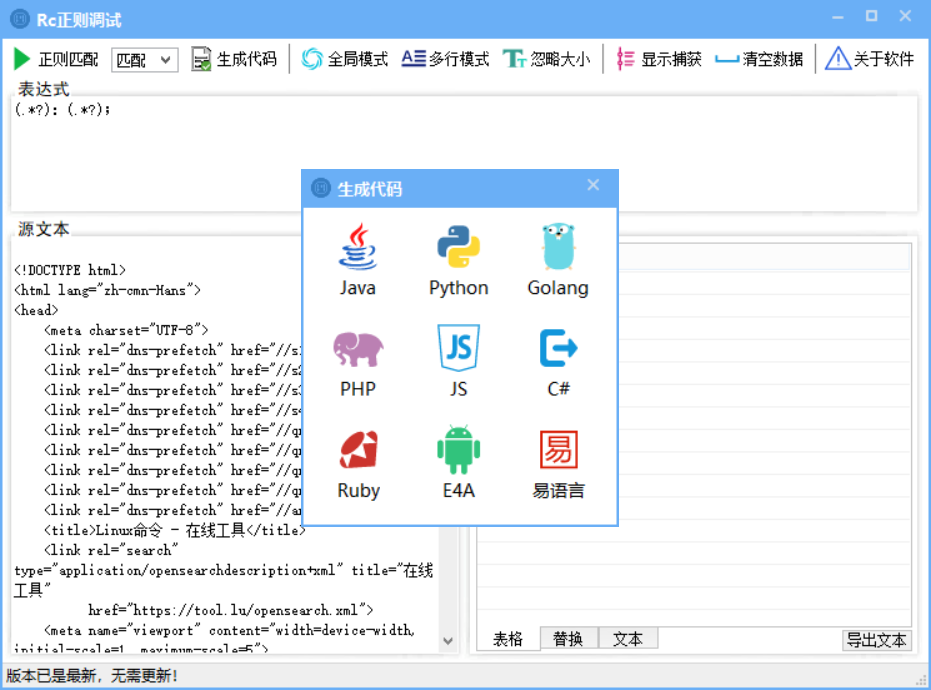The height and width of the screenshot is (690, 931).
Task: Switch to the 文本 tab
Action: click(628, 638)
